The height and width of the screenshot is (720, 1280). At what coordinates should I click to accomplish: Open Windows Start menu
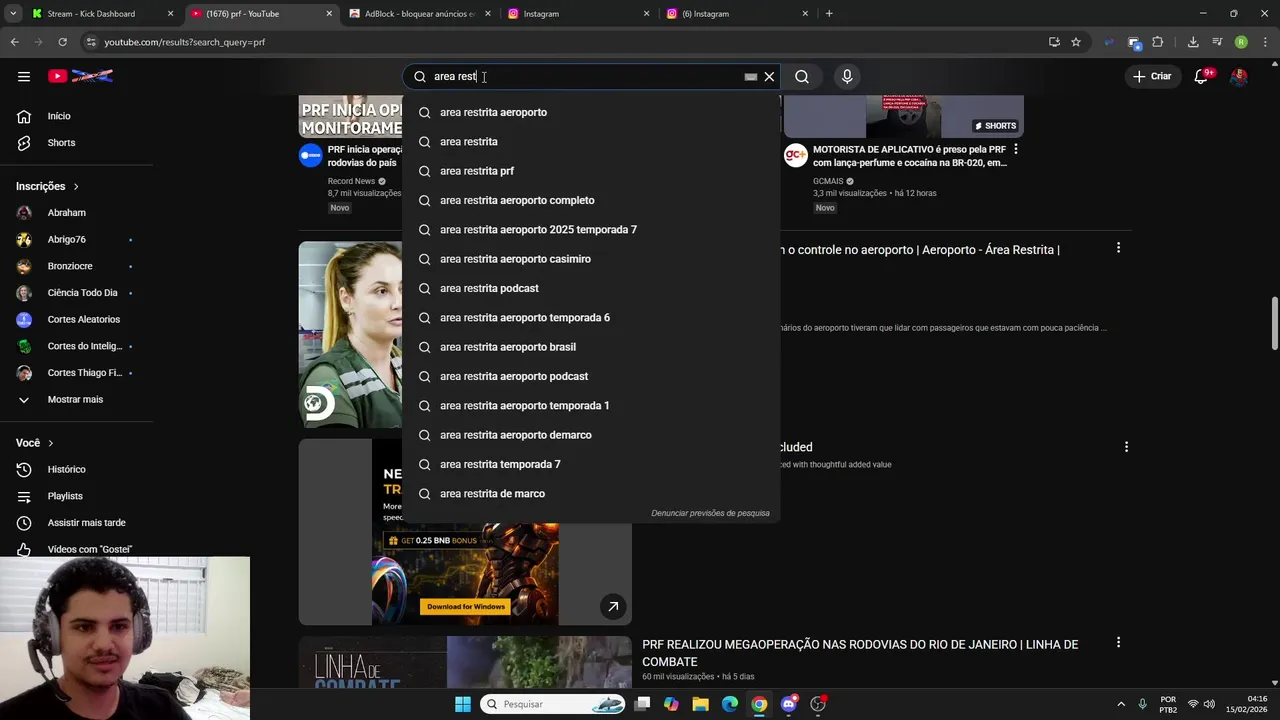tap(463, 704)
